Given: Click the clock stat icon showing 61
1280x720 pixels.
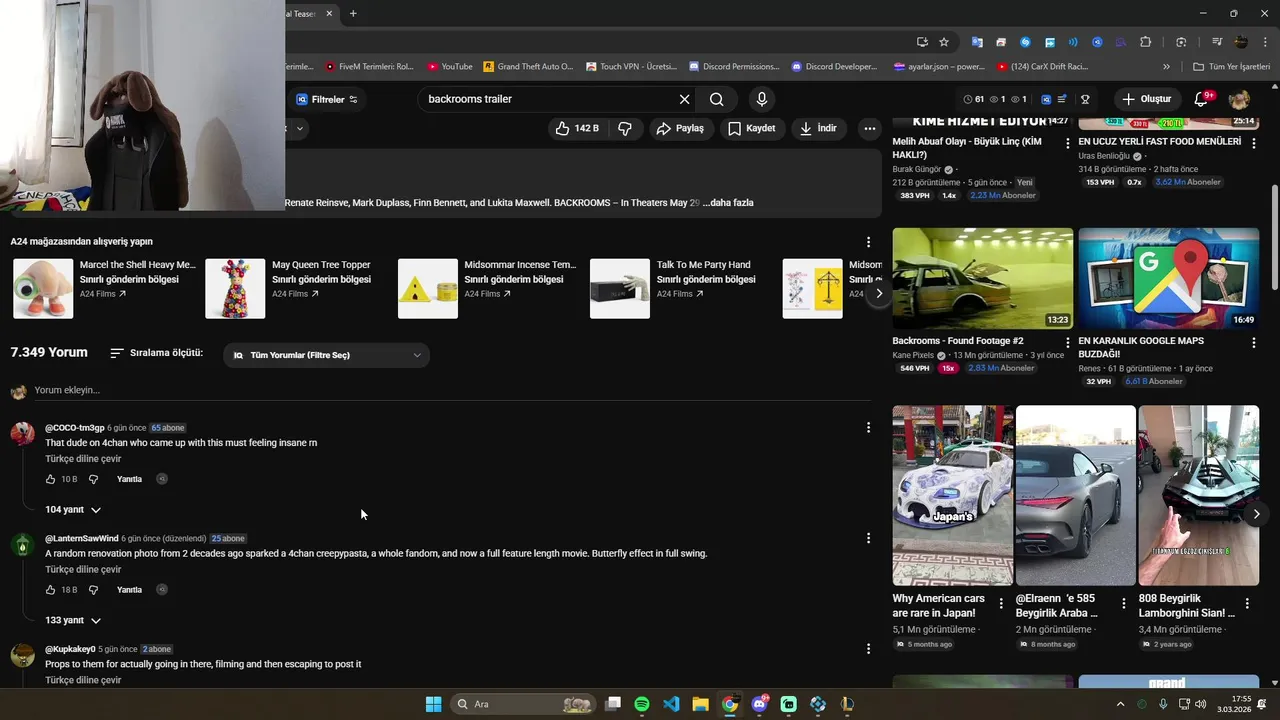Looking at the screenshot, I should [x=973, y=99].
